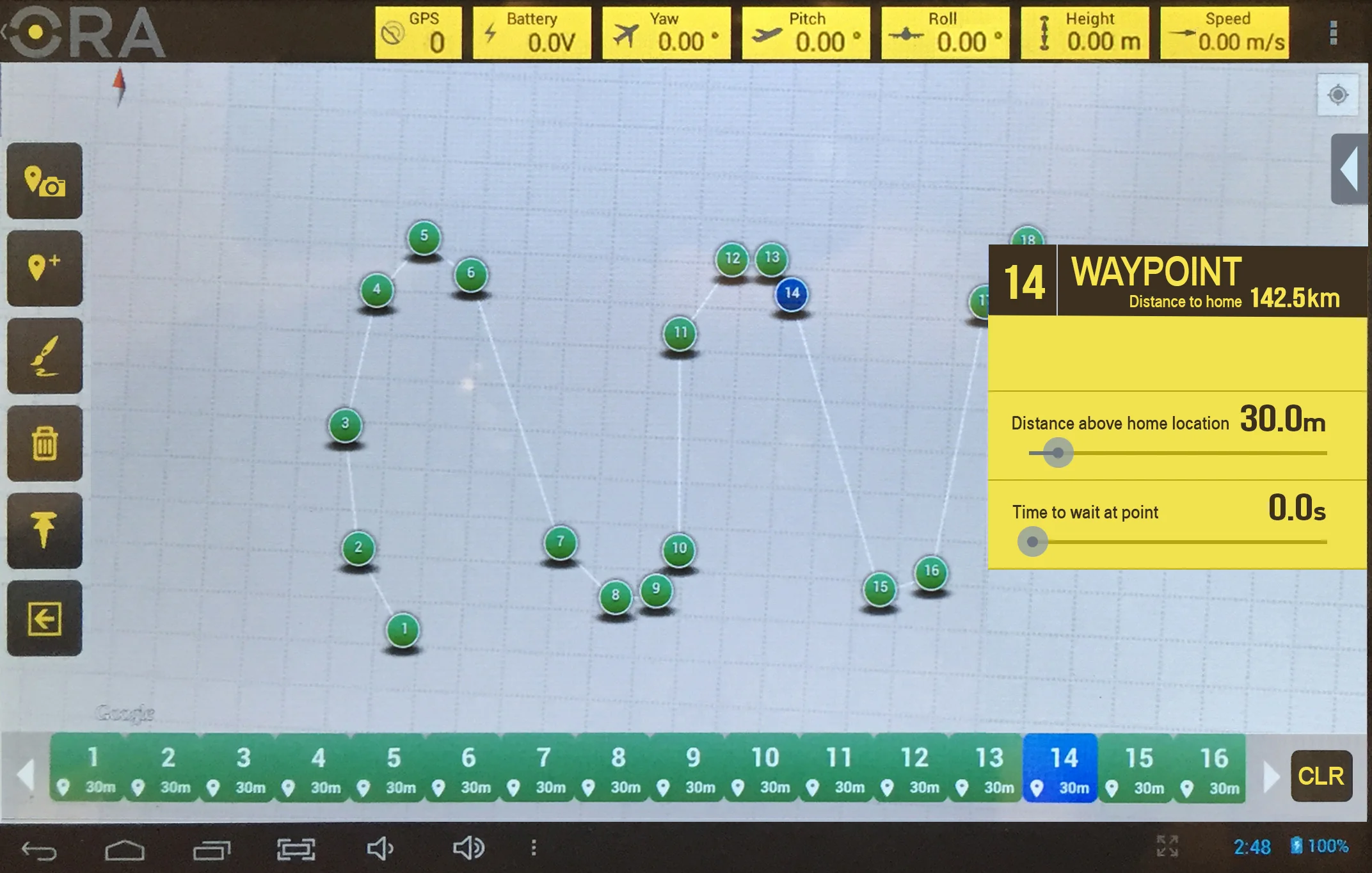The image size is (1372, 873).
Task: Tap the Android home button
Action: pos(125,850)
